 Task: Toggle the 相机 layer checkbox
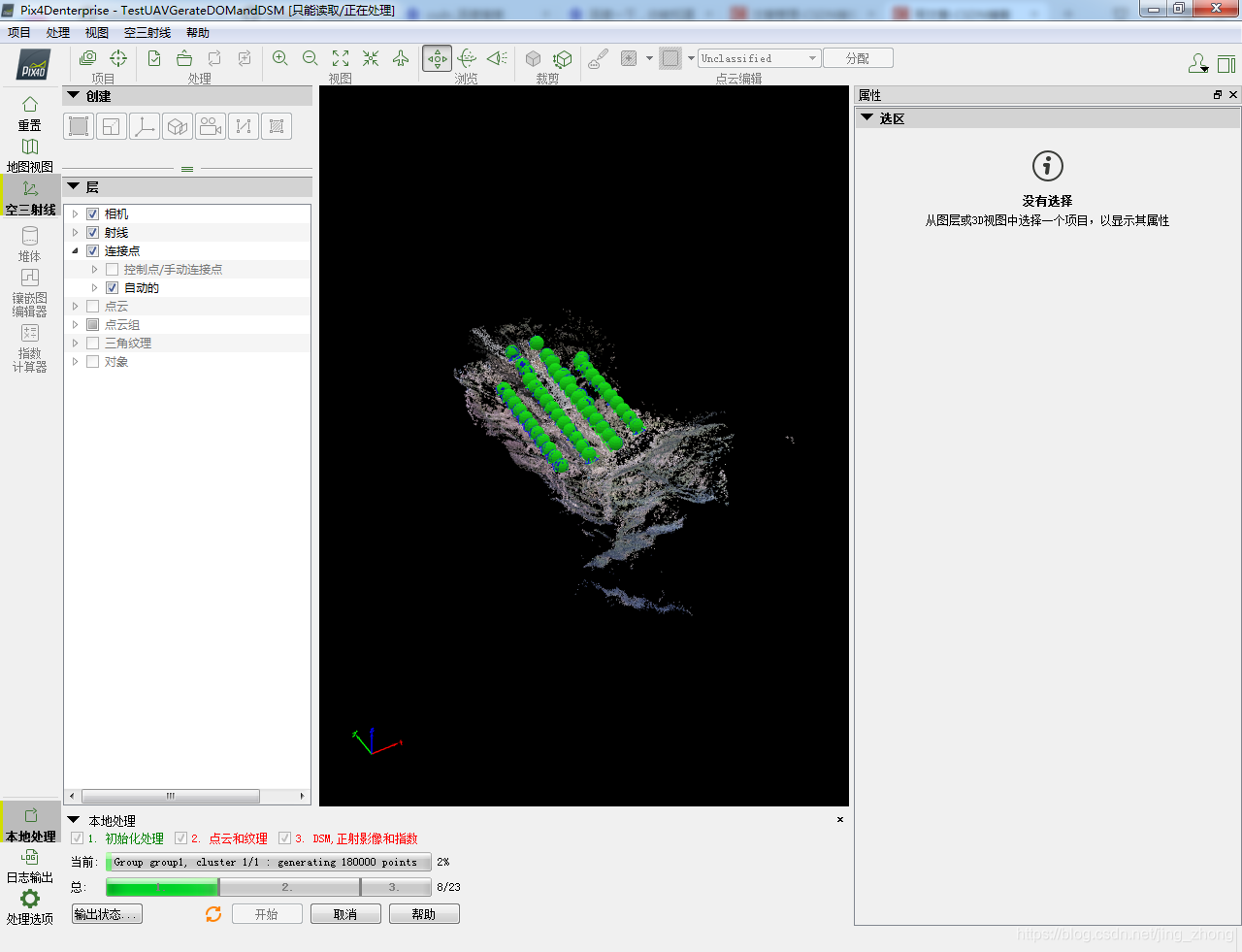coord(93,214)
